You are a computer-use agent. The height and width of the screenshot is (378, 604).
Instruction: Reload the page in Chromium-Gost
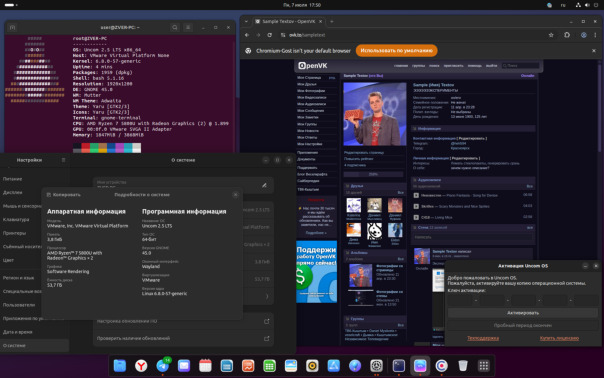click(x=270, y=35)
